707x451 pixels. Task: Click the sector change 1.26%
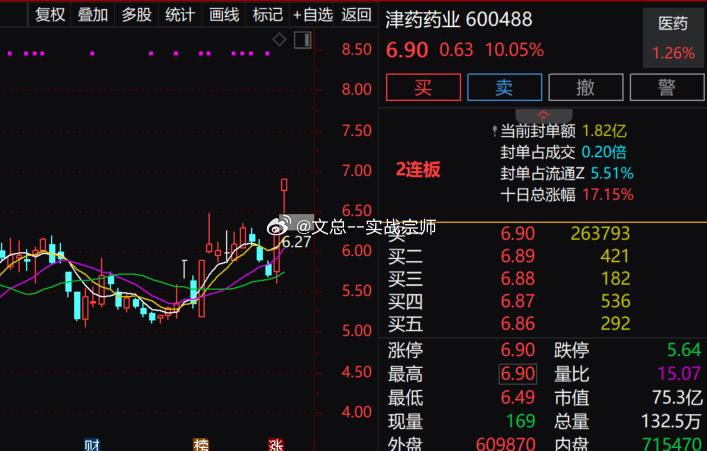tap(674, 53)
